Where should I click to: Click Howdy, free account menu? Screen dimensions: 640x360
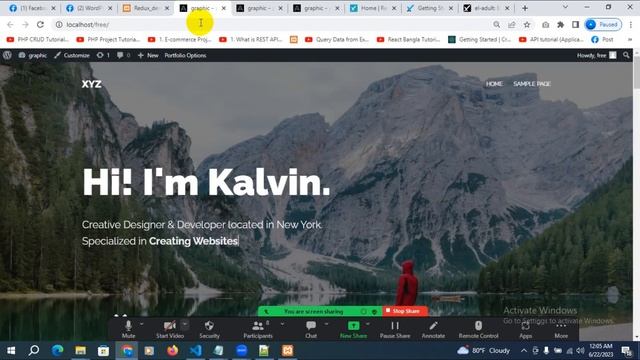click(596, 55)
